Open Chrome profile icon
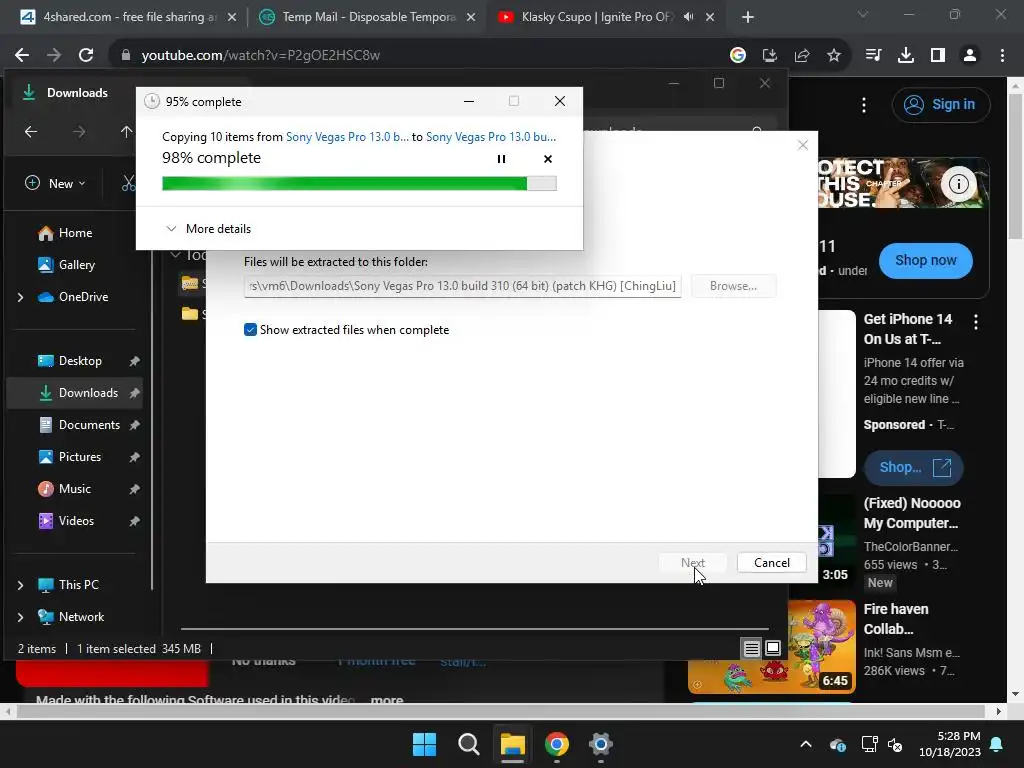The image size is (1024, 768). 970,56
